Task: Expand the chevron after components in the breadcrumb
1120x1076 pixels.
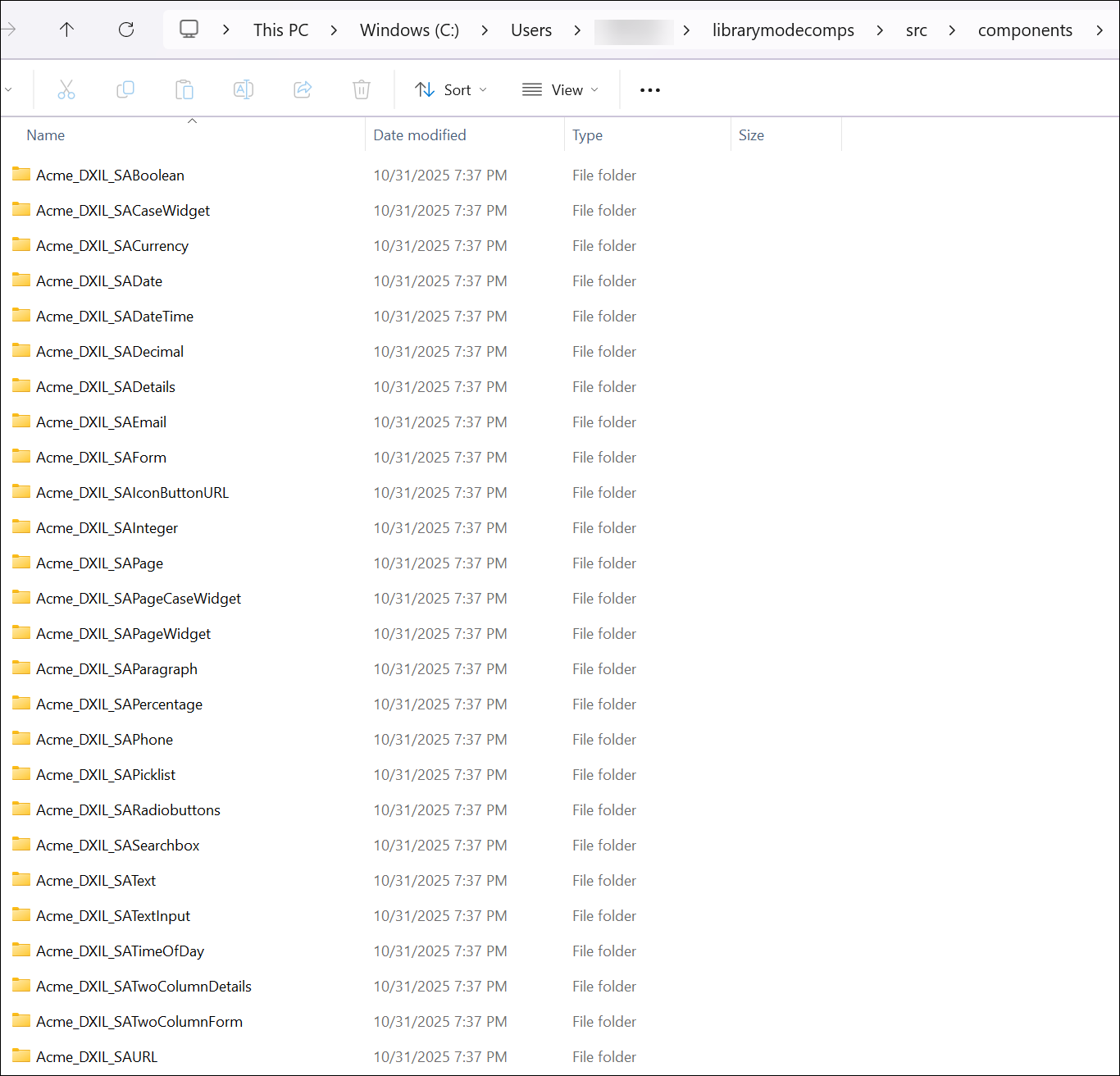Action: coord(1102,30)
